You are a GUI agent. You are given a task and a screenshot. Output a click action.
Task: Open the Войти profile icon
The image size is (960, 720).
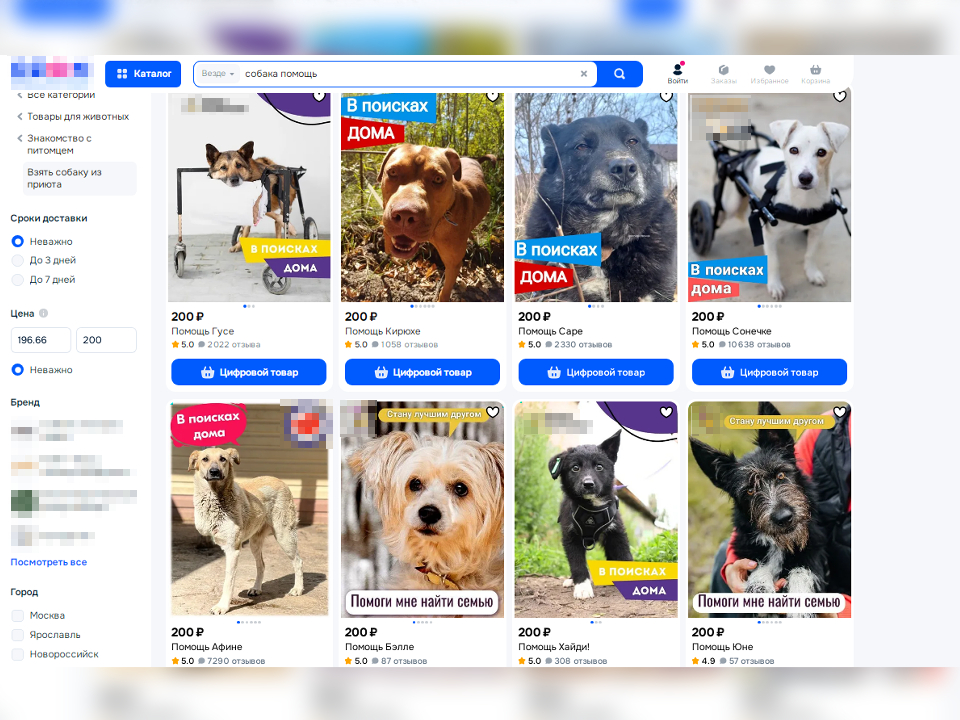(678, 73)
